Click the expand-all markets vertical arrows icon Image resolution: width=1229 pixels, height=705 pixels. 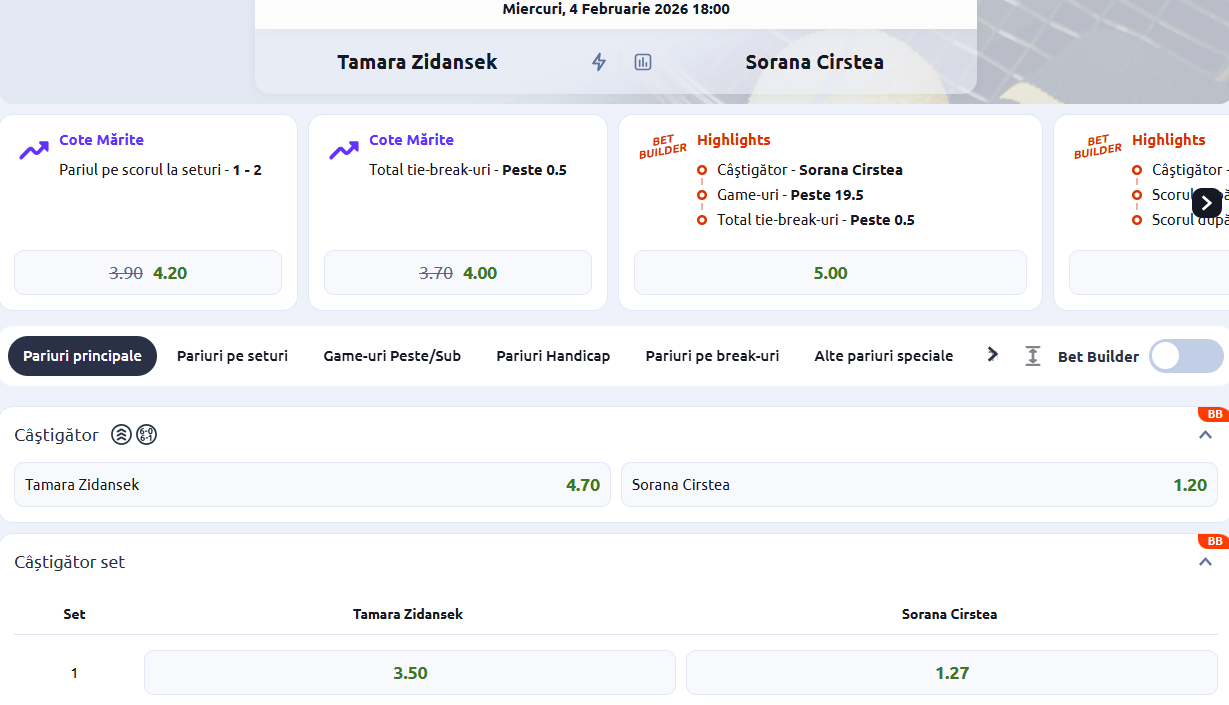coord(1033,356)
